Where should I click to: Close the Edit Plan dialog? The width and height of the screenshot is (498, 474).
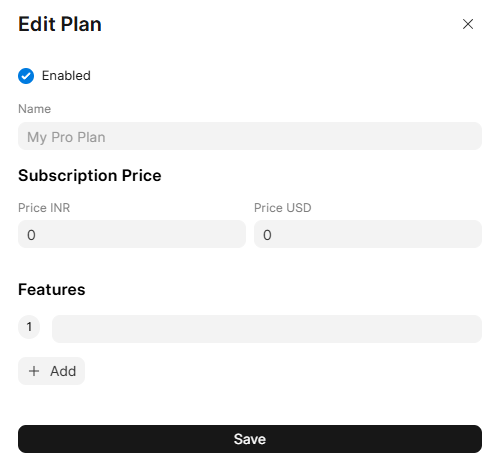[468, 24]
